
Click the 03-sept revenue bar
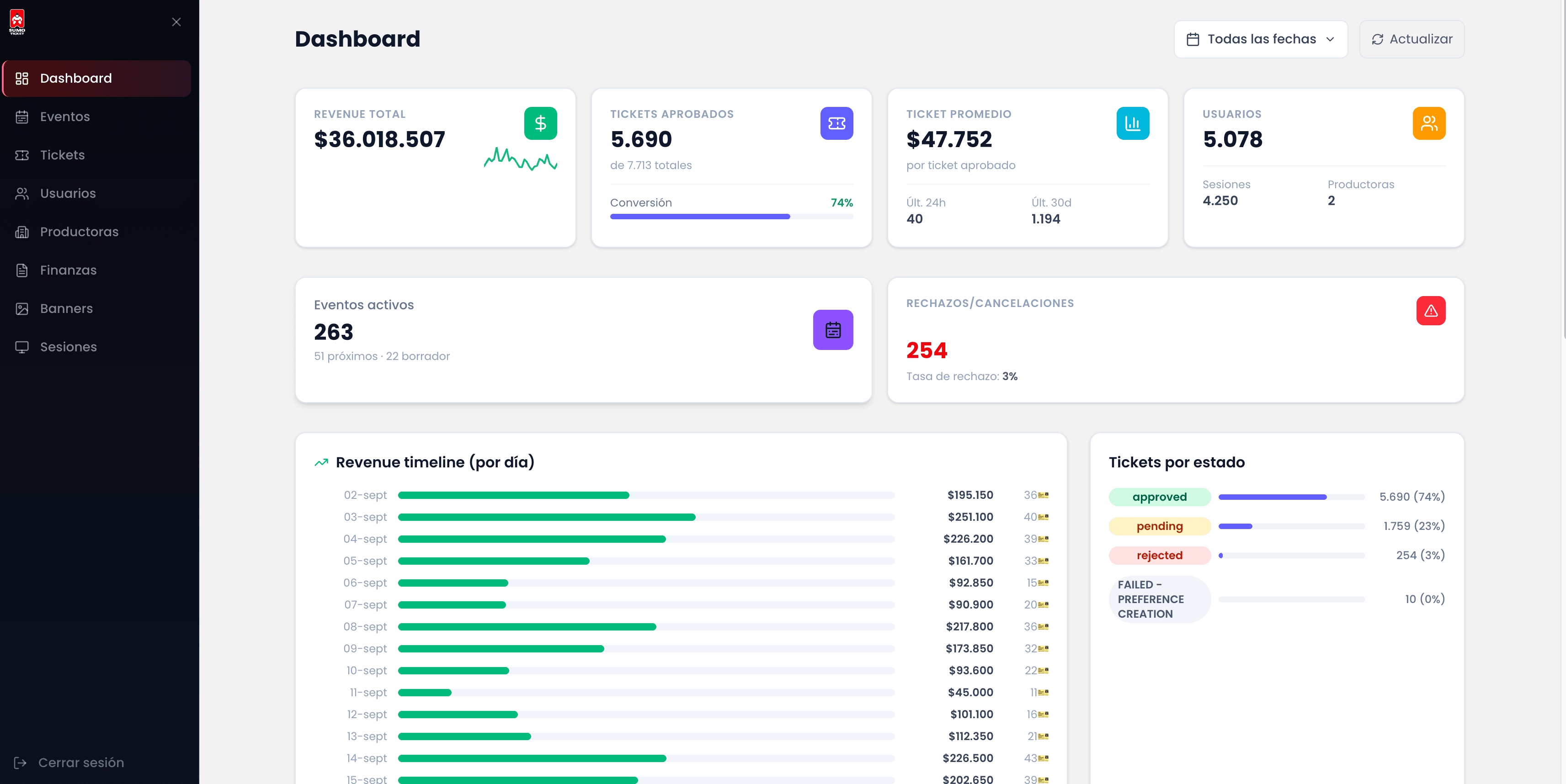click(x=646, y=517)
